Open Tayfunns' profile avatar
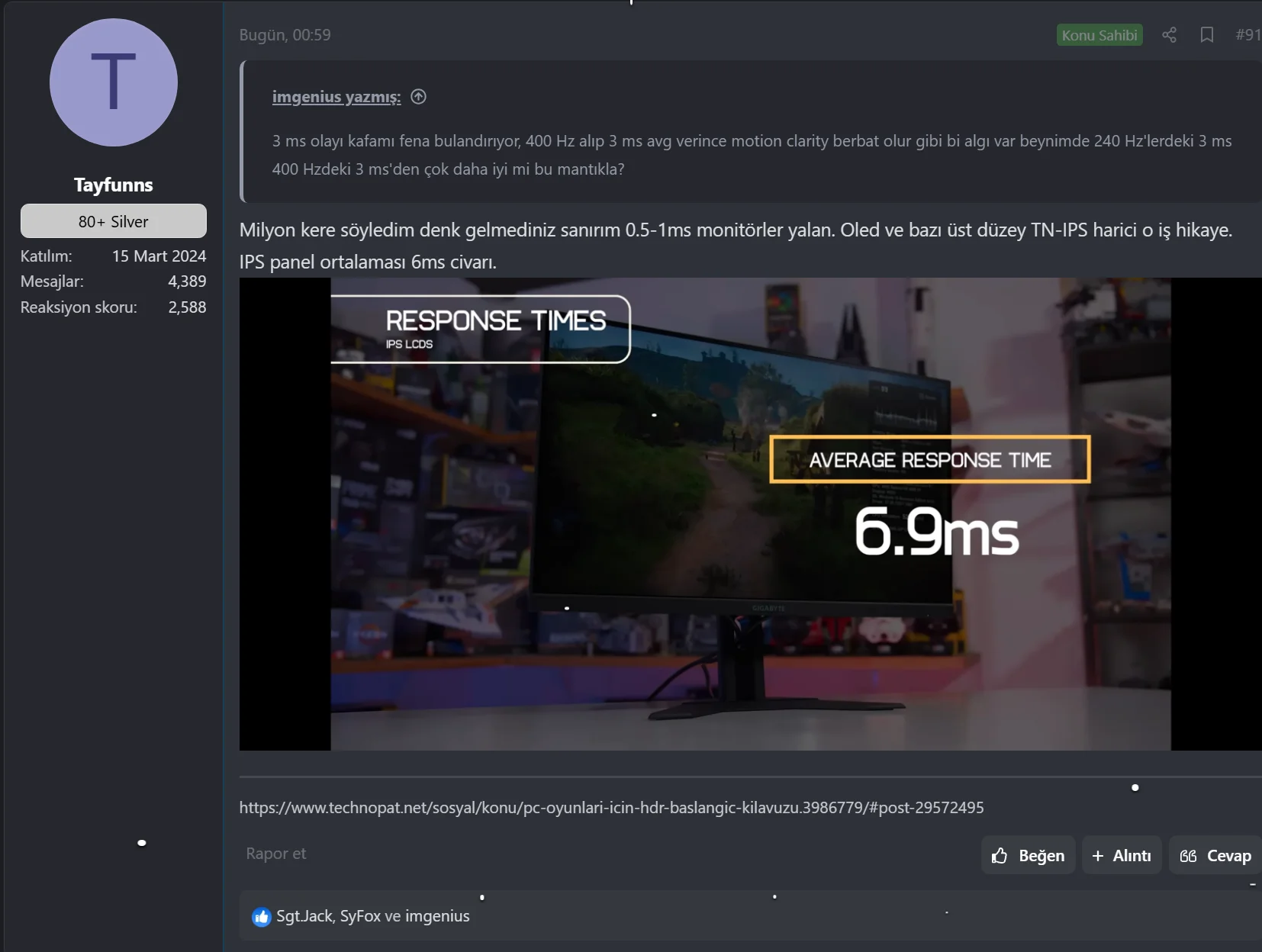This screenshot has width=1262, height=952. point(114,82)
